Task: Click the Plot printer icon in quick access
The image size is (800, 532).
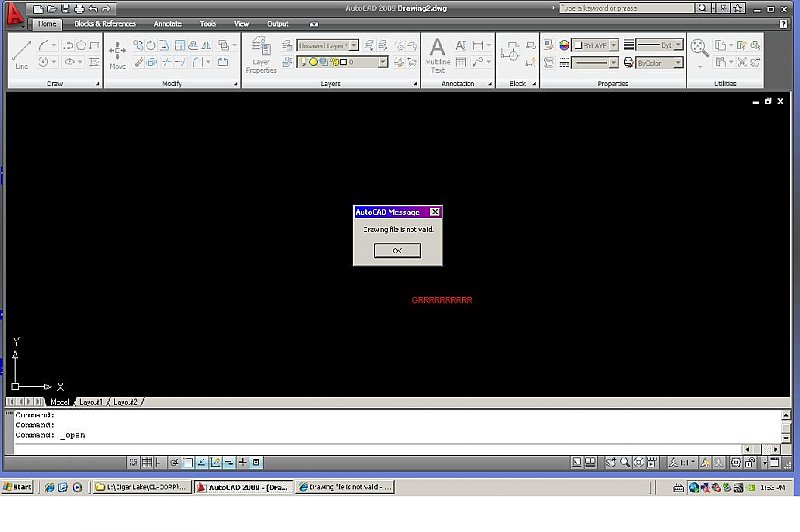Action: [79, 9]
